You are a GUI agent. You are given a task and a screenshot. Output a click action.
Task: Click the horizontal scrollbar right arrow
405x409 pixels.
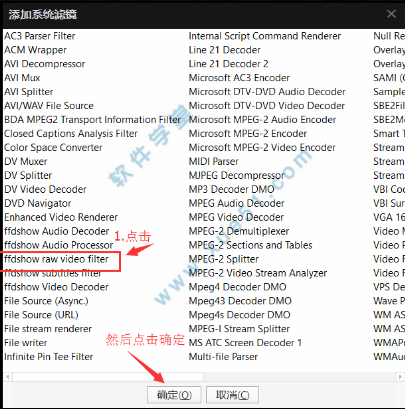[x=400, y=377]
